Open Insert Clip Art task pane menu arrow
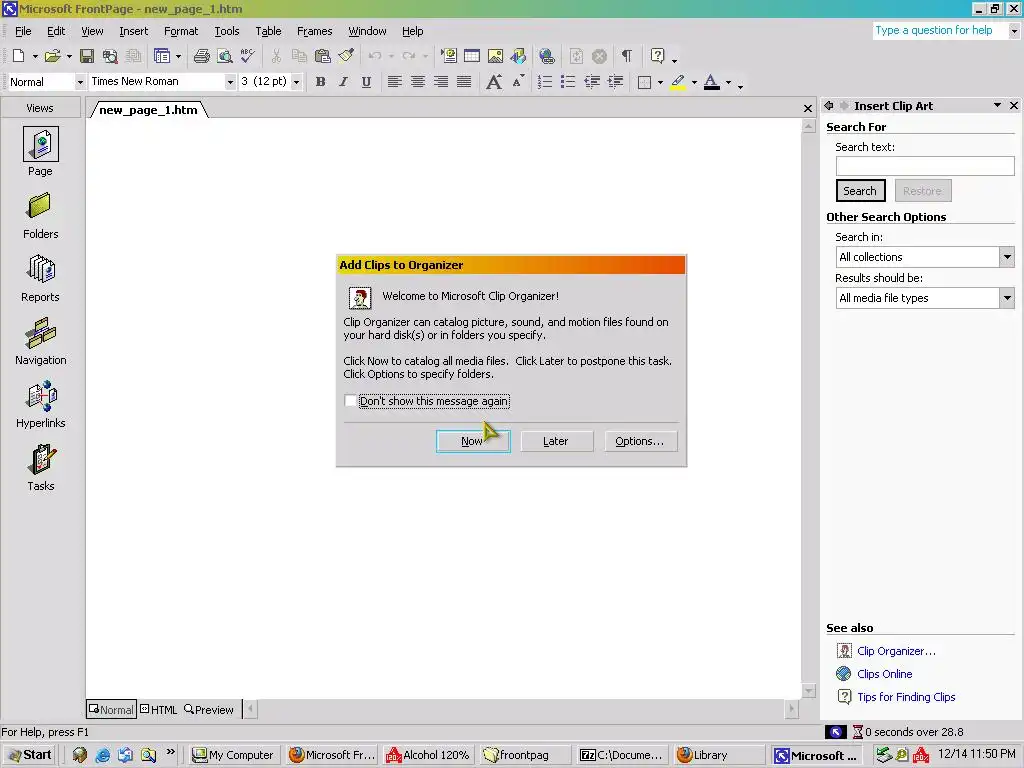 click(997, 105)
